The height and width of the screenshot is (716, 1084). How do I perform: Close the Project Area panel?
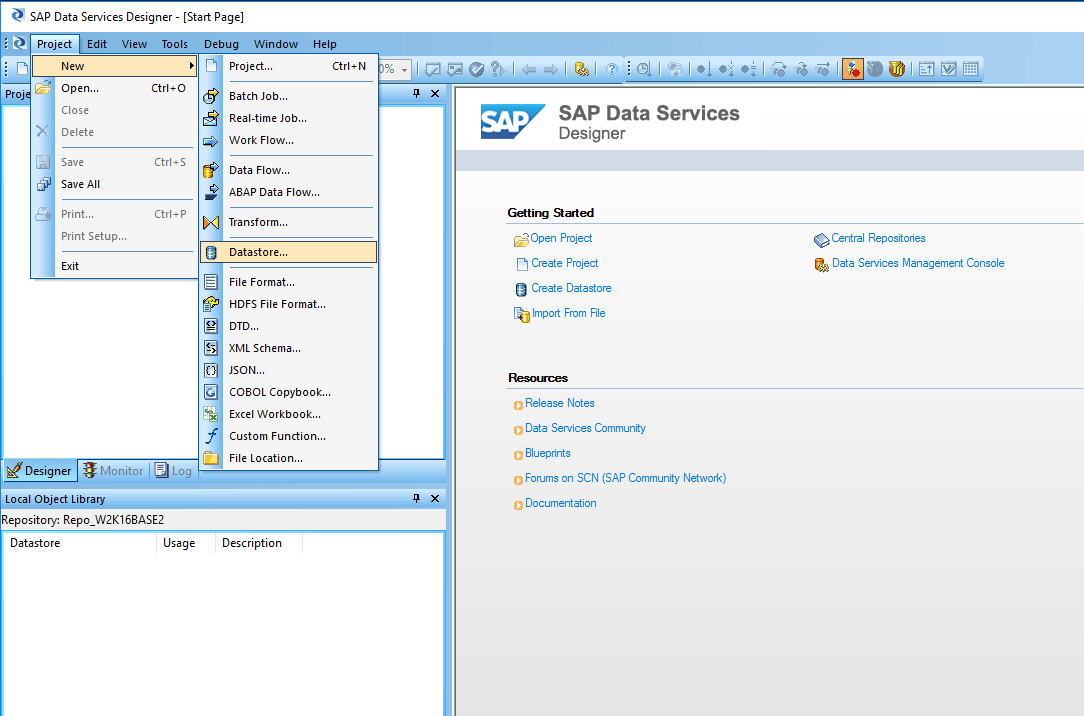point(435,93)
